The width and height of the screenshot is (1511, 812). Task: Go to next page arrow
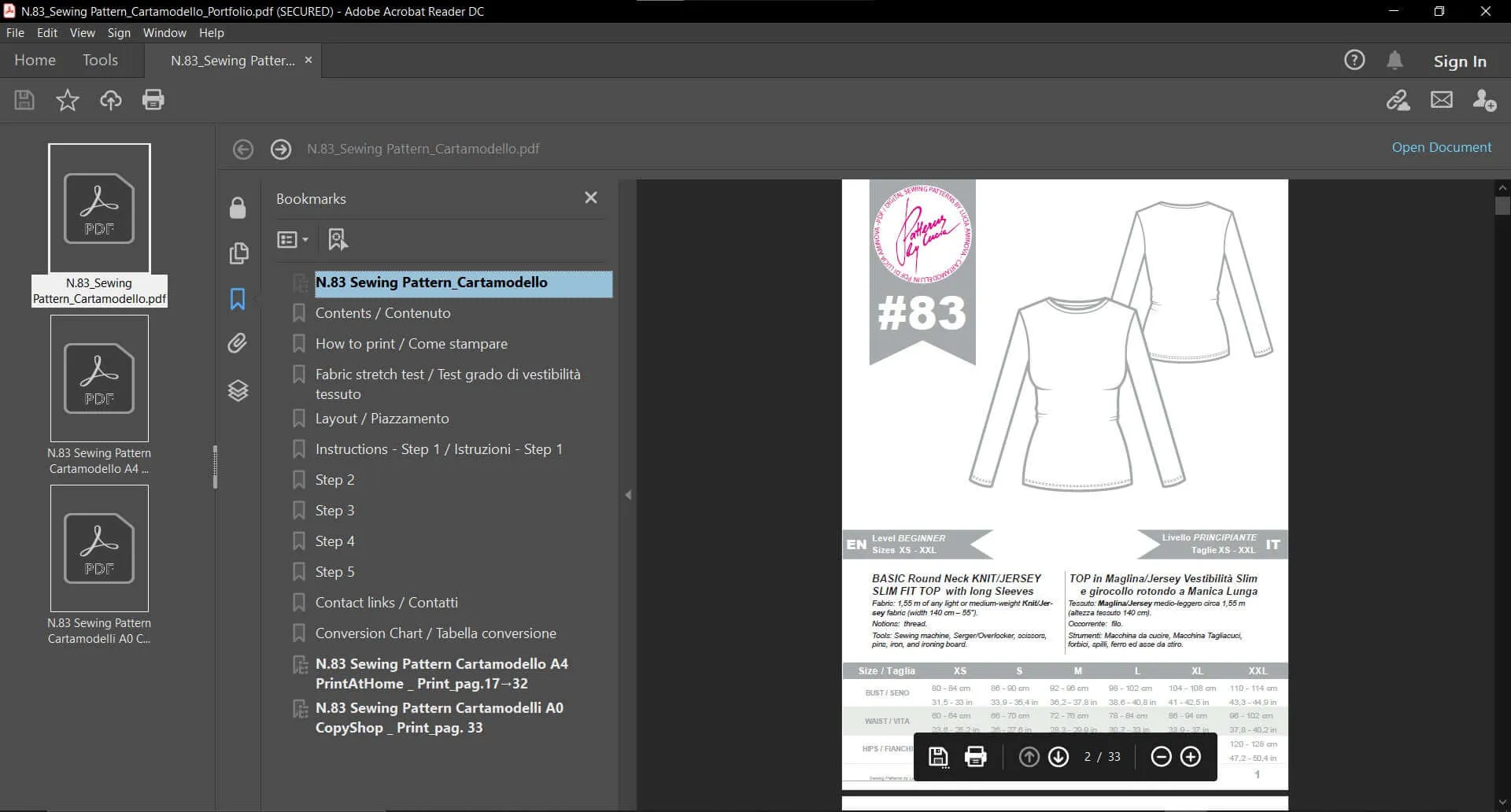point(1058,757)
